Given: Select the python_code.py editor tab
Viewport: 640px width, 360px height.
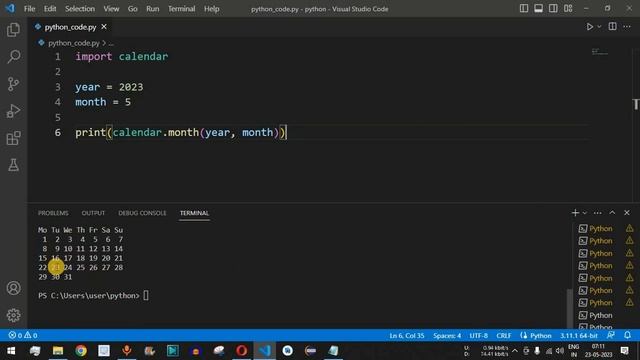Looking at the screenshot, I should pos(70,27).
